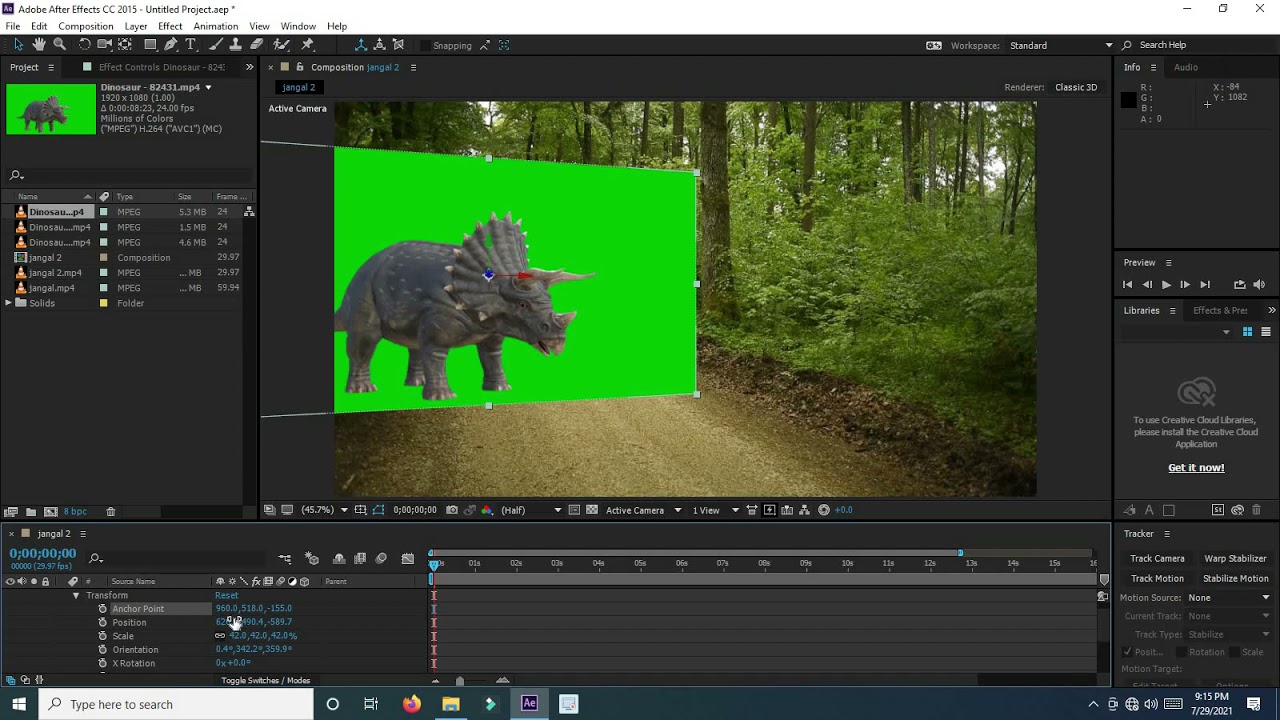Viewport: 1280px width, 720px height.
Task: Open the Renderer Classic 3D option
Action: pos(1076,87)
